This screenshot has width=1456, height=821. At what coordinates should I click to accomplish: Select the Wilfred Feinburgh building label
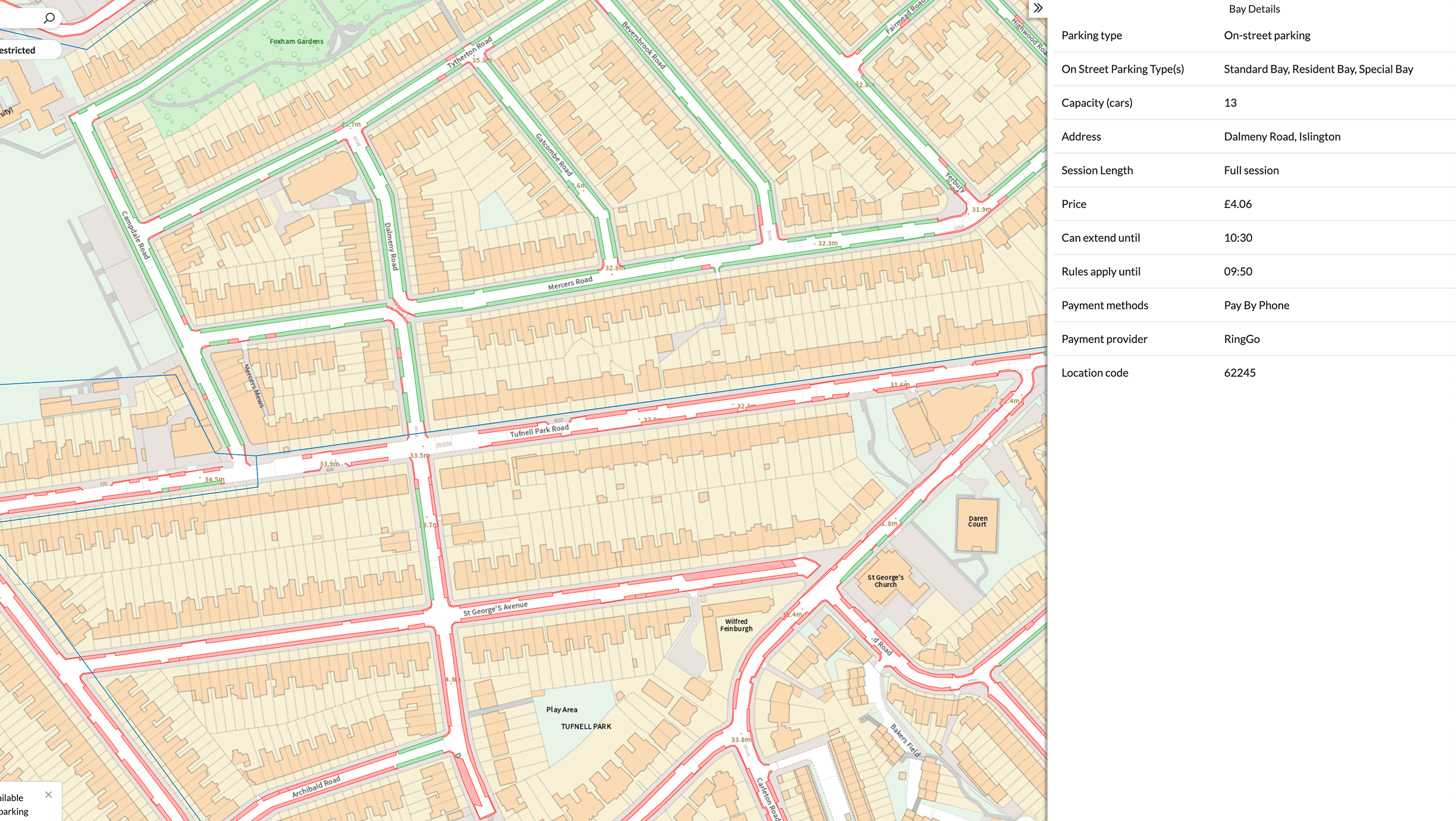click(736, 625)
